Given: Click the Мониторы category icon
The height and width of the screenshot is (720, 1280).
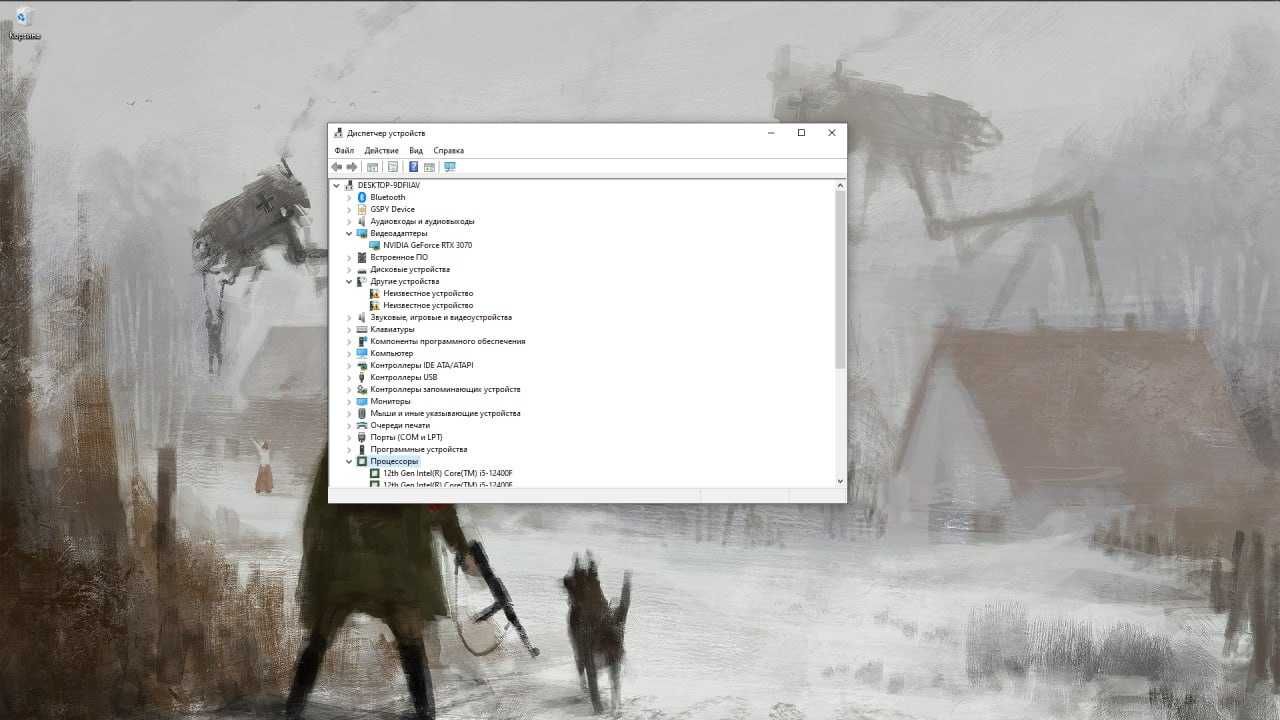Looking at the screenshot, I should coord(362,401).
